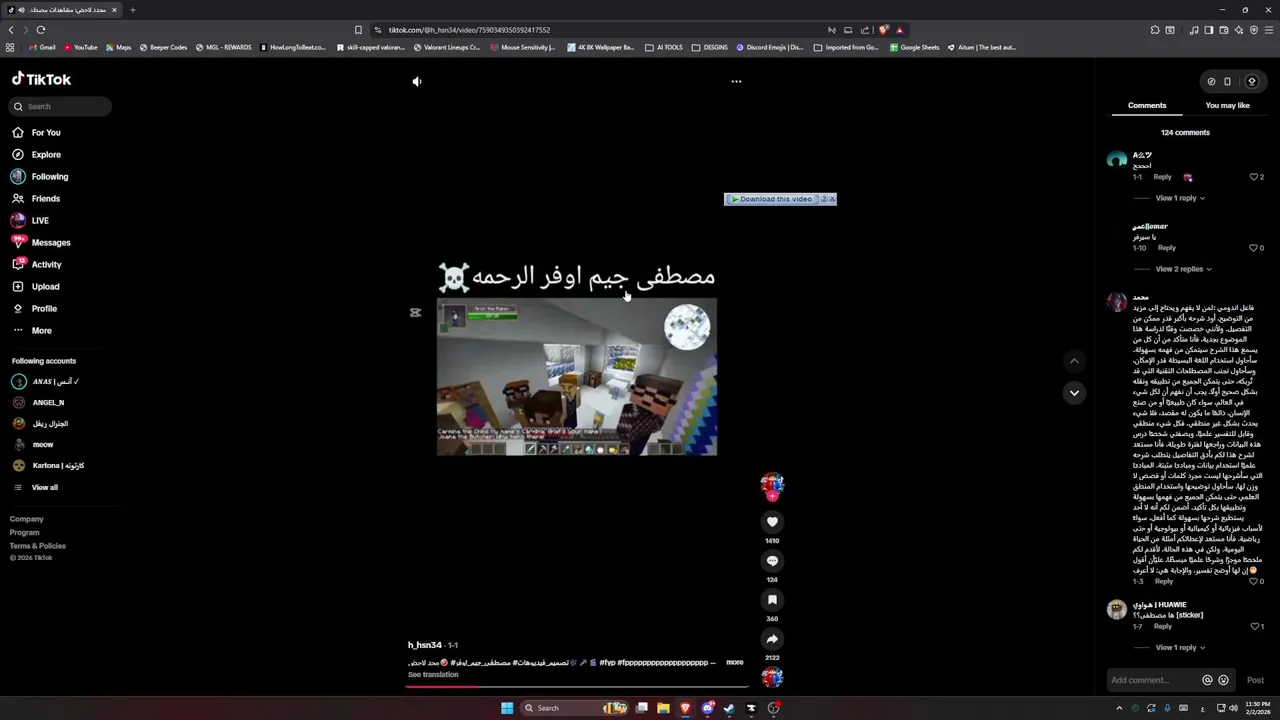Click the TikTok search field
This screenshot has width=1280, height=720.
60,106
